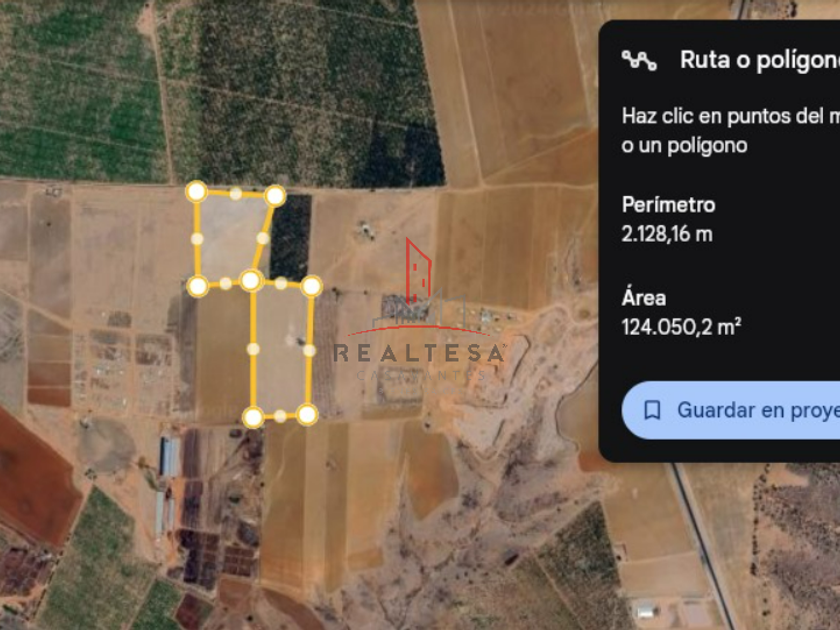Select the rightmost vertex of the polygon's middle row
The height and width of the screenshot is (630, 840).
311,286
